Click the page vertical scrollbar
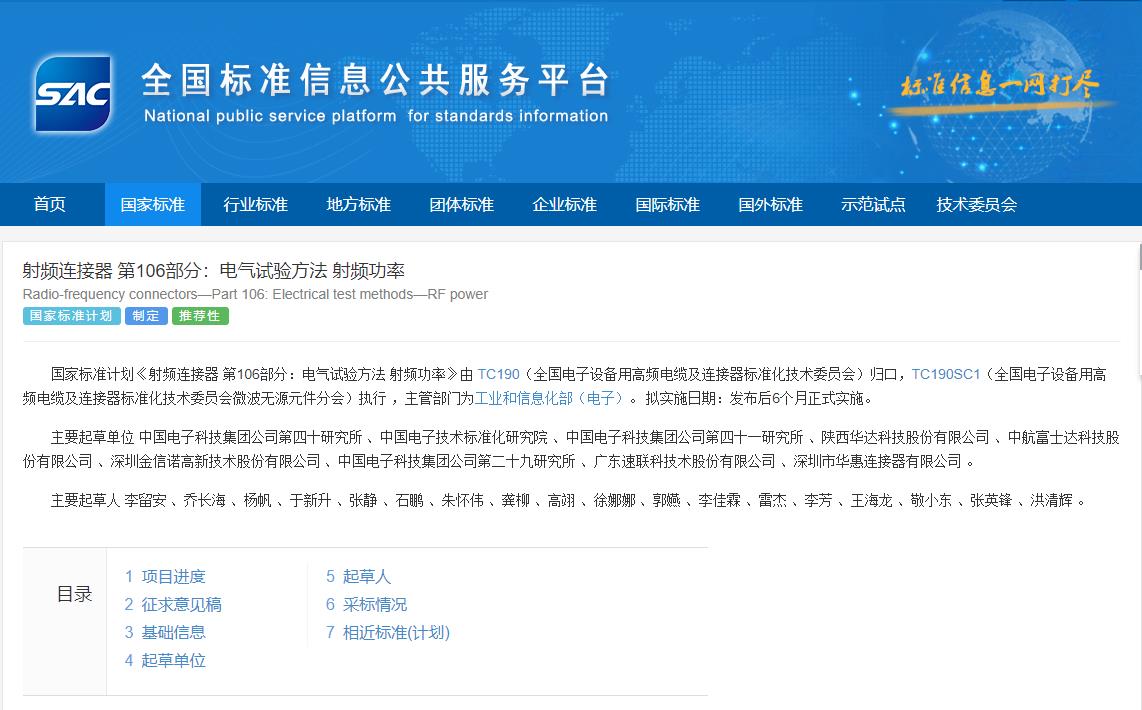This screenshot has width=1142, height=710. pos(1137,258)
